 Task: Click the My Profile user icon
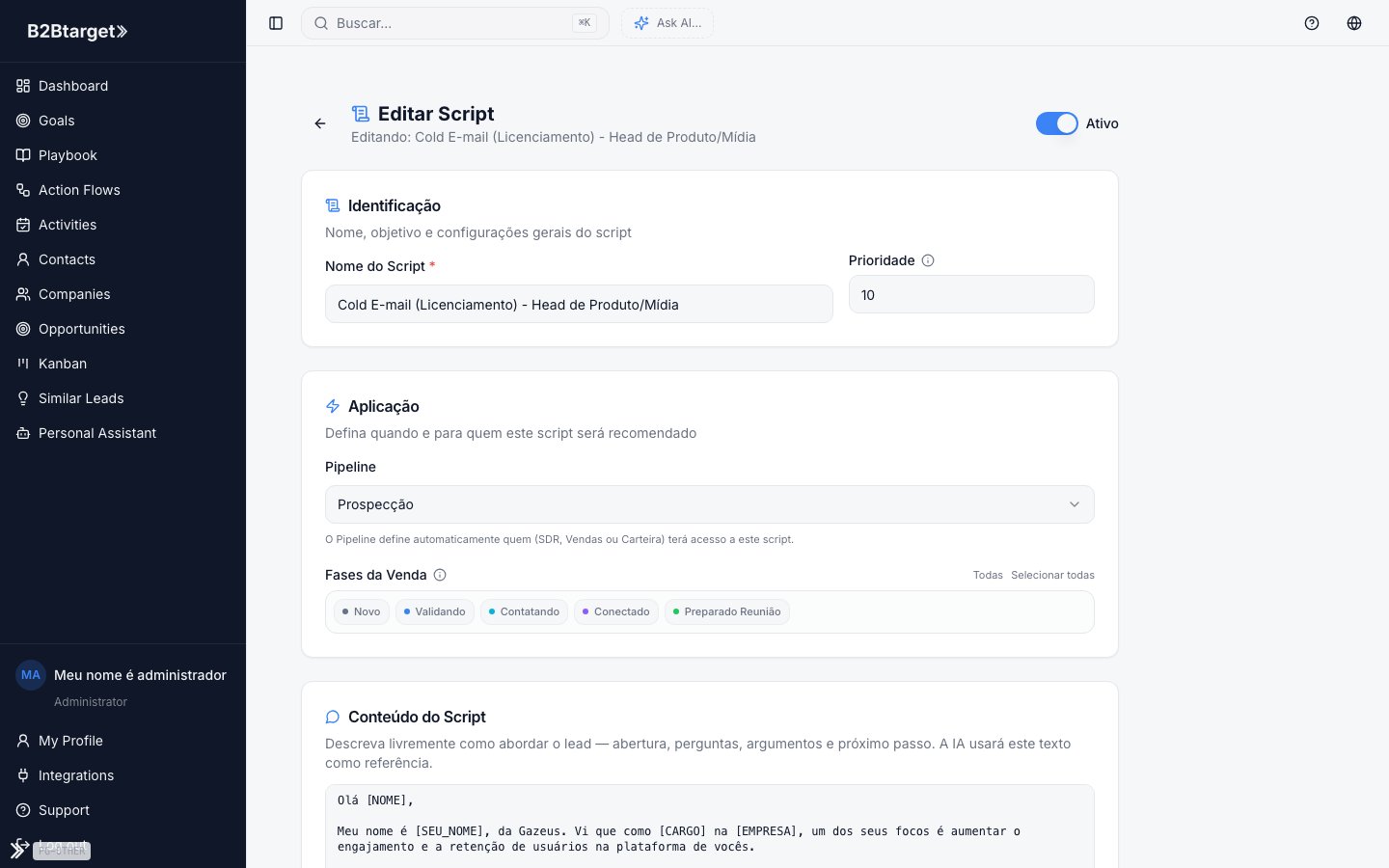(x=23, y=741)
